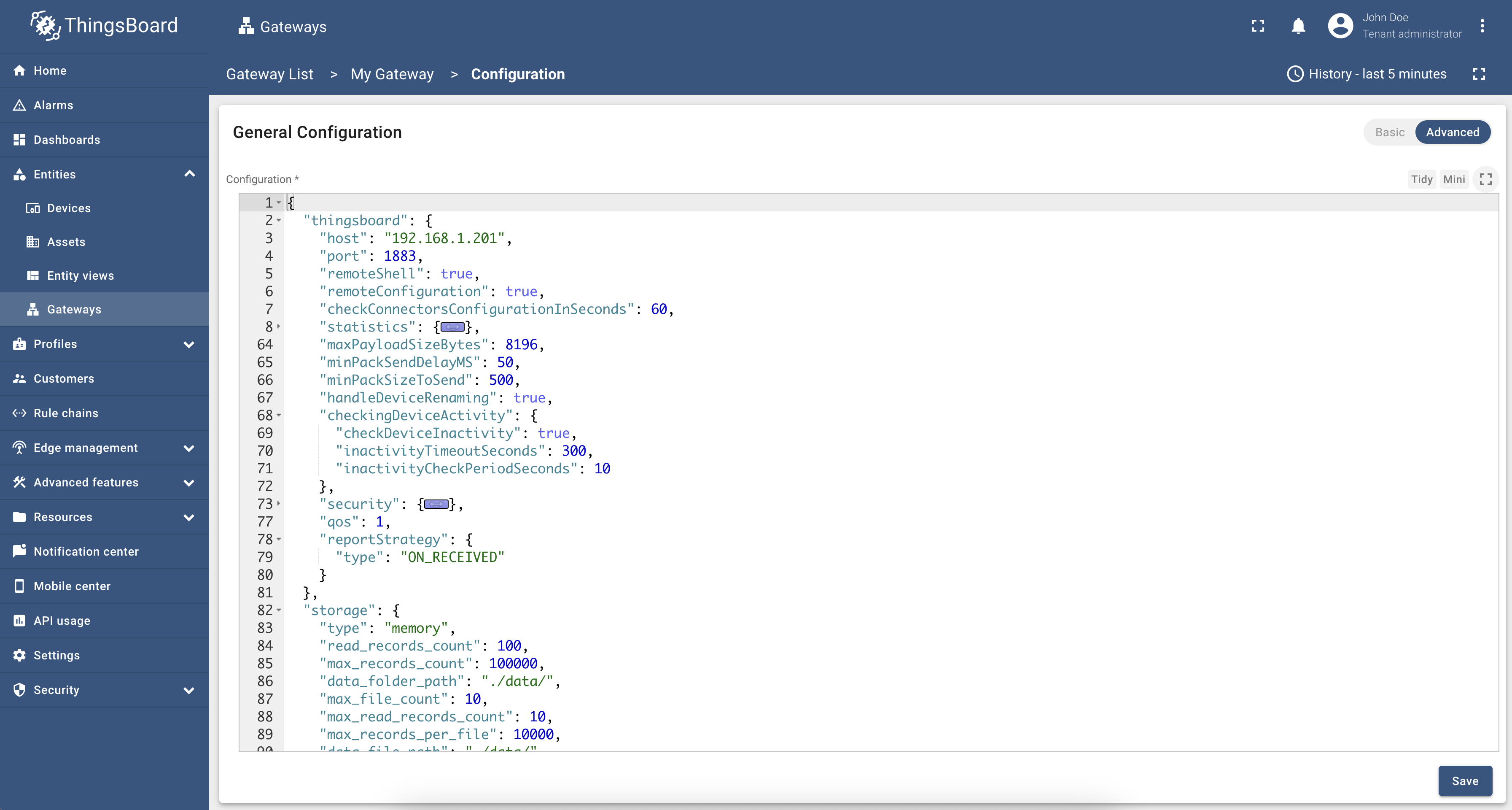The height and width of the screenshot is (810, 1512).
Task: Navigate to Gateway List breadcrumb
Action: coord(269,74)
